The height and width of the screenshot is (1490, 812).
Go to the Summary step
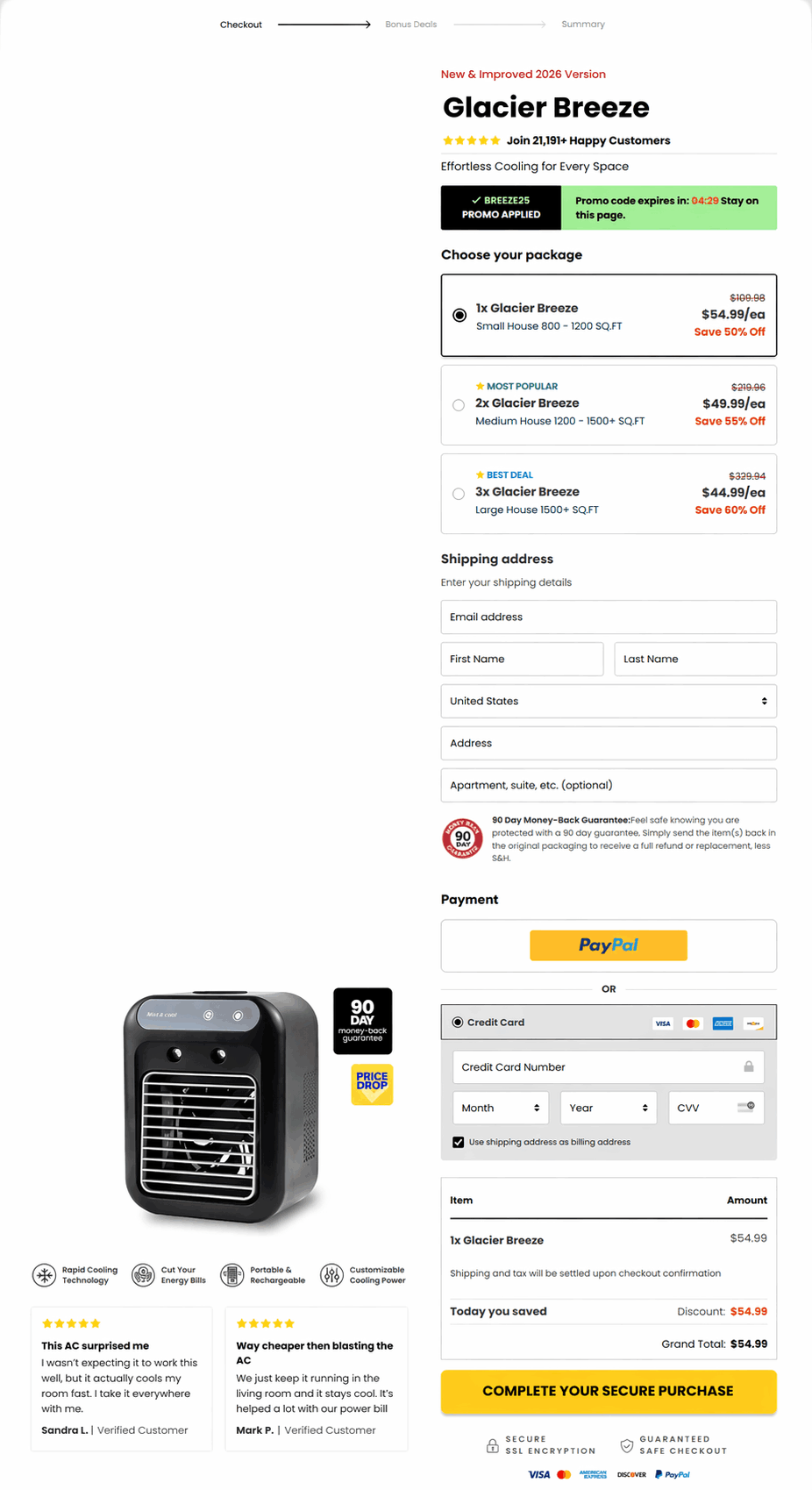coord(583,25)
